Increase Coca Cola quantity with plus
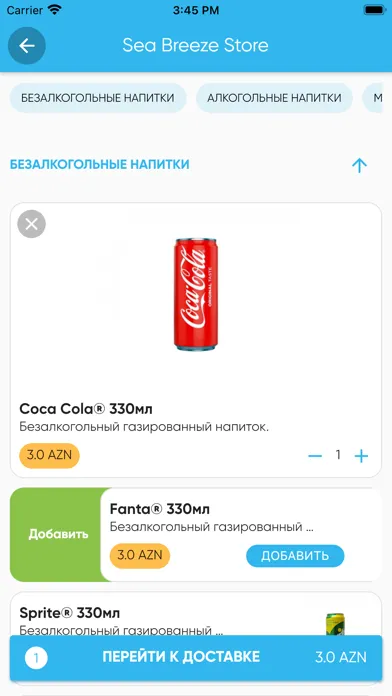The width and height of the screenshot is (392, 696). (x=361, y=456)
